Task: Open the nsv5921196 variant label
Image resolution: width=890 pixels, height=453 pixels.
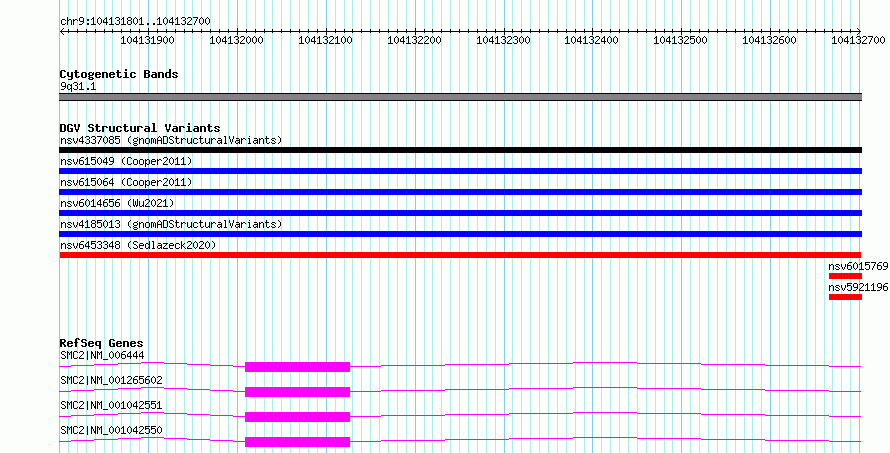Action: (x=858, y=287)
